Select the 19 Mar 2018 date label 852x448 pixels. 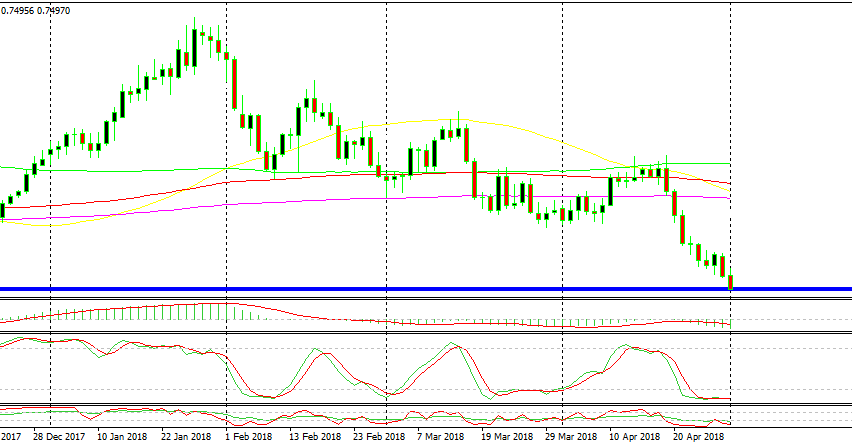point(507,437)
